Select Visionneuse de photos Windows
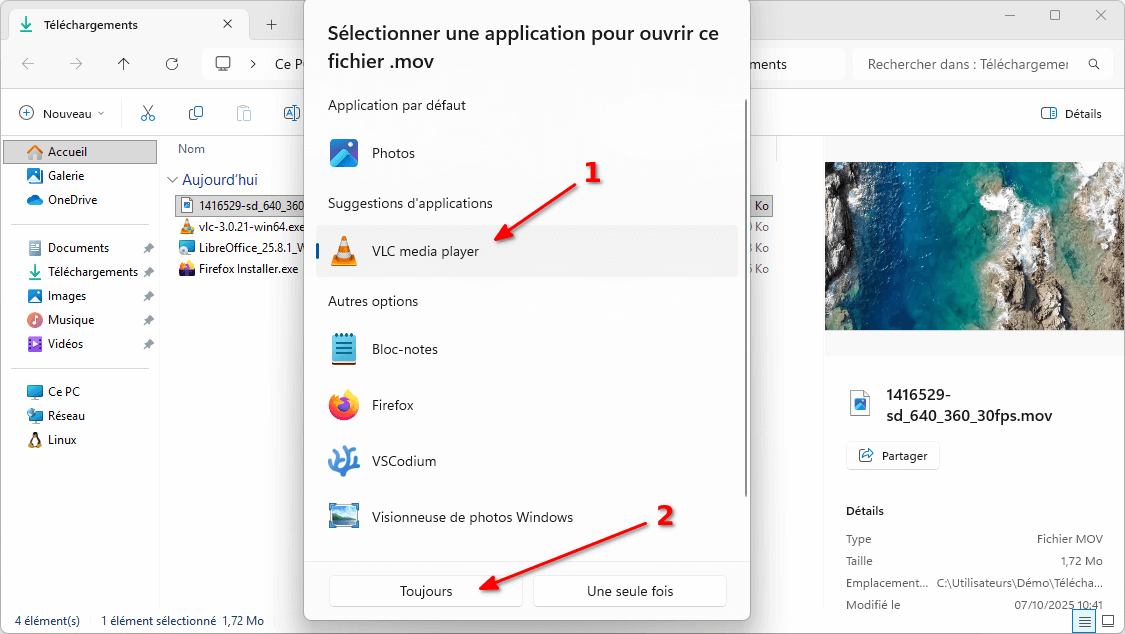The image size is (1125, 634). [x=472, y=517]
